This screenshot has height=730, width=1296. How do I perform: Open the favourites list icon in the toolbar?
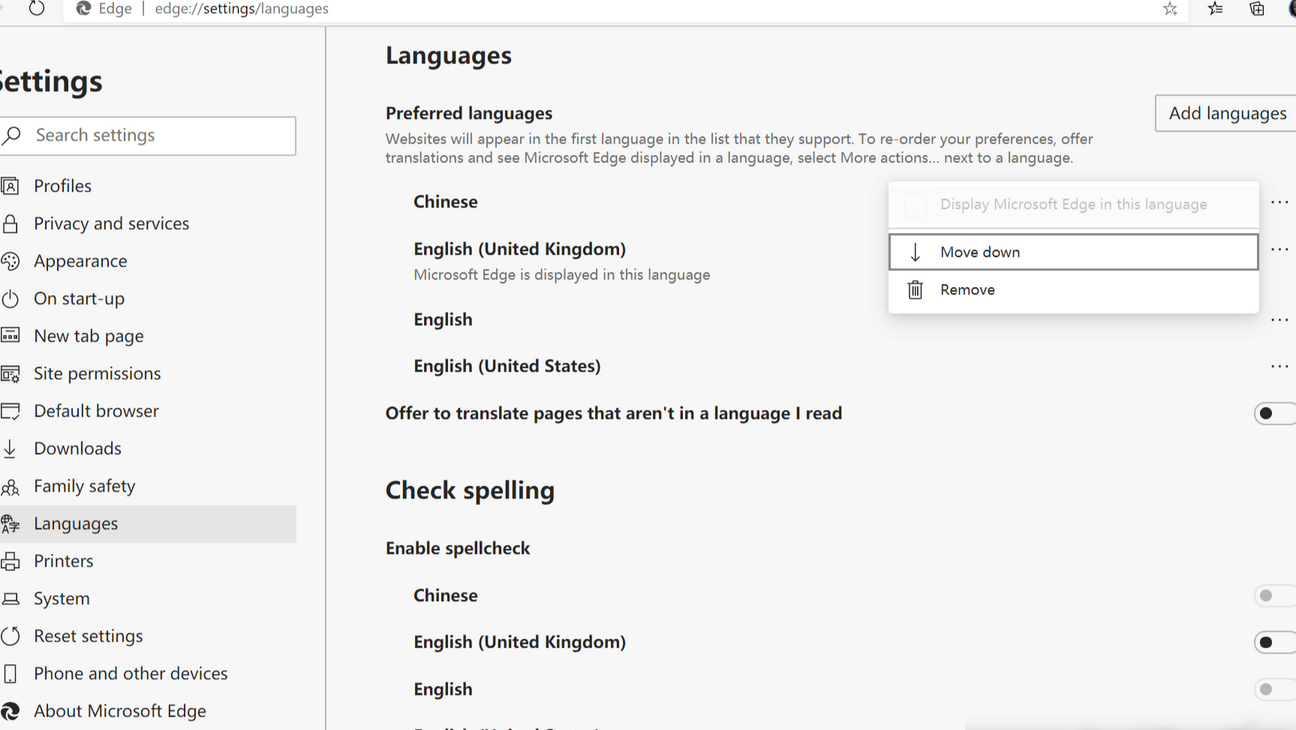coord(1215,8)
